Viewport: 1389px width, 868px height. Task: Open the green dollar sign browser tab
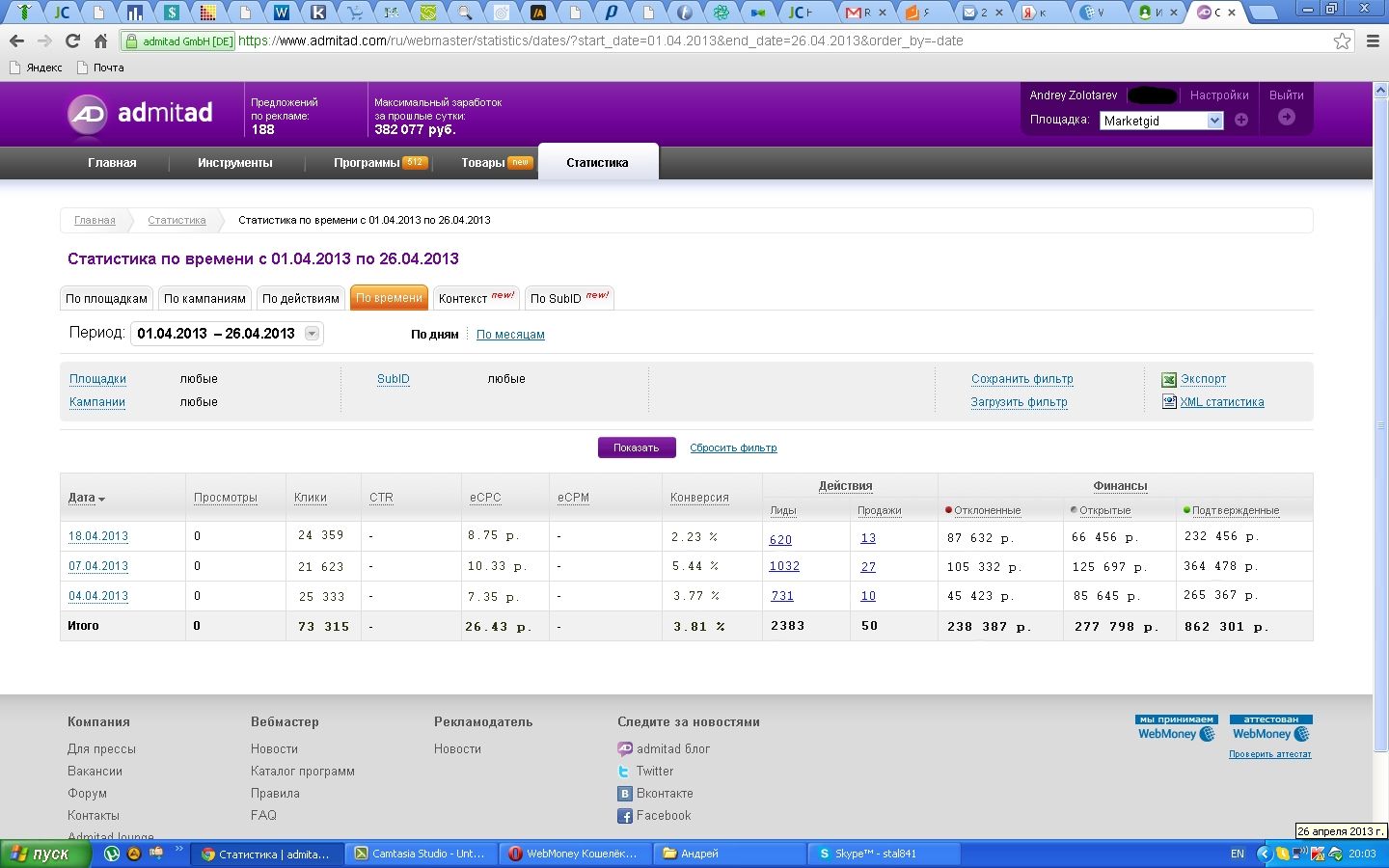point(172,13)
